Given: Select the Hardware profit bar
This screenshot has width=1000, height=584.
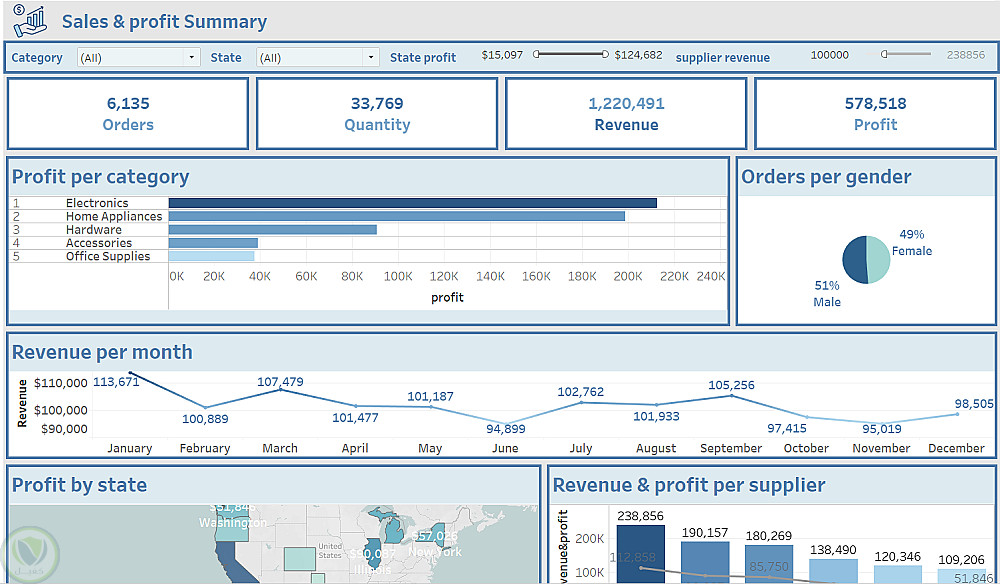Looking at the screenshot, I should [273, 230].
